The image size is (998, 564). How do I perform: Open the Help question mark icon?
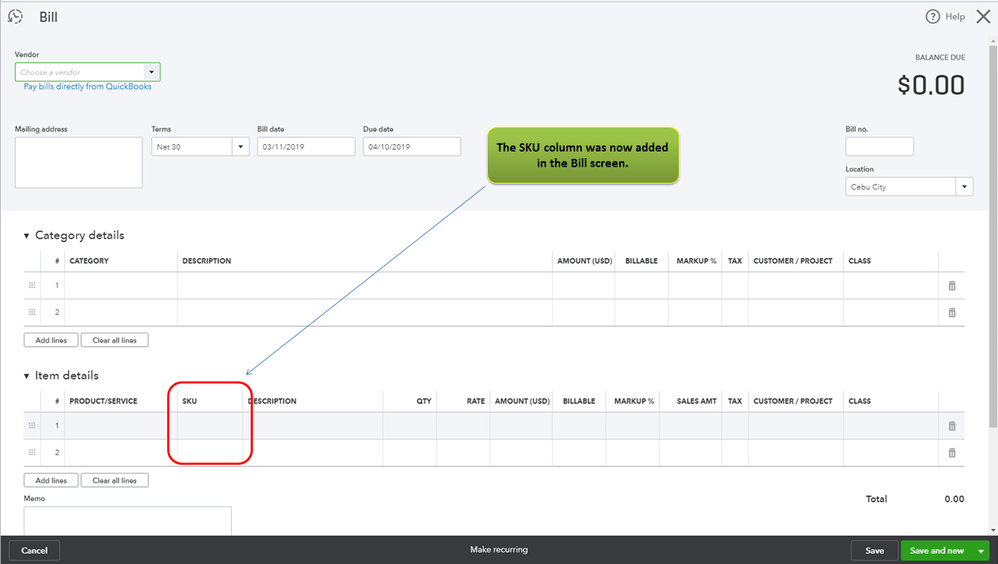tap(932, 17)
